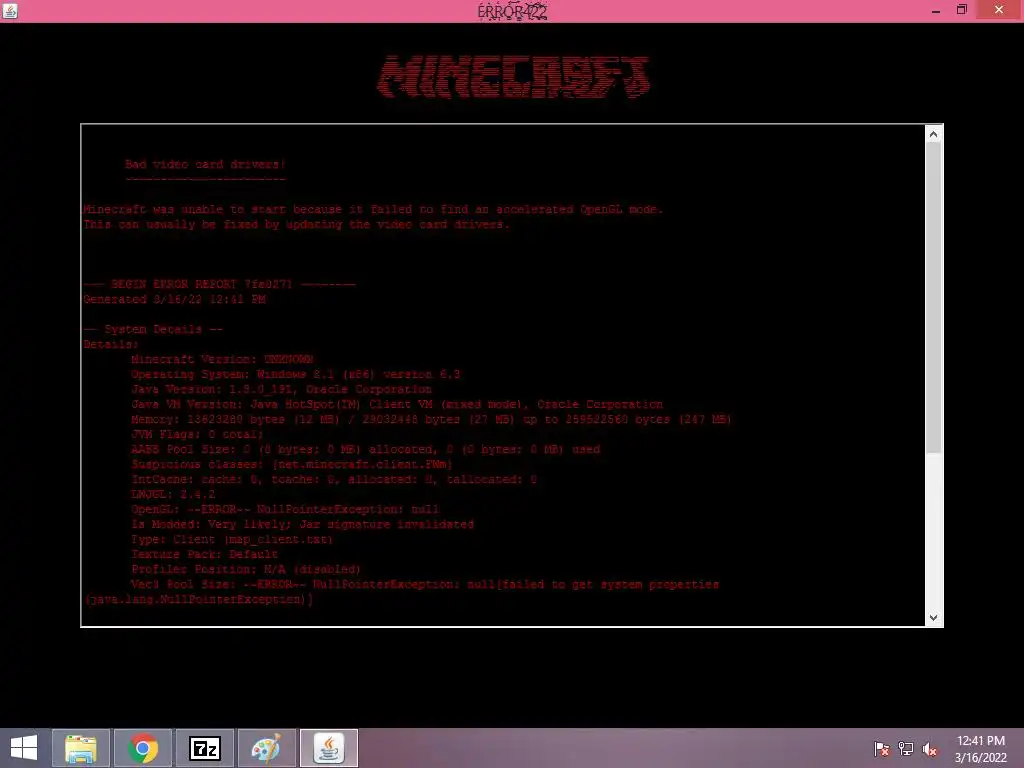Click the 'Minecraft Version: UNKNOWN' line
The width and height of the screenshot is (1024, 768).
click(x=222, y=359)
